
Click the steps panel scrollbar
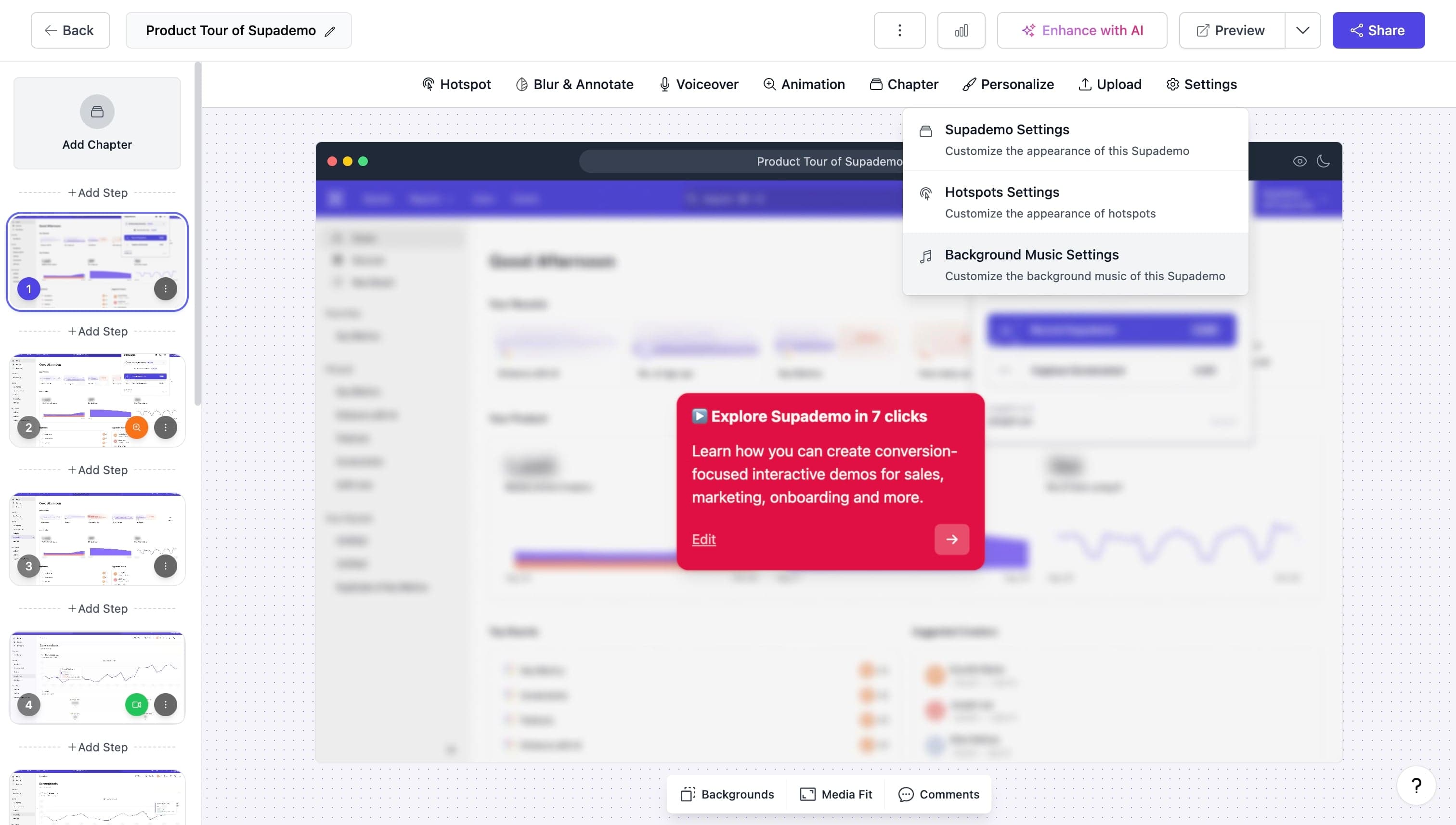197,234
